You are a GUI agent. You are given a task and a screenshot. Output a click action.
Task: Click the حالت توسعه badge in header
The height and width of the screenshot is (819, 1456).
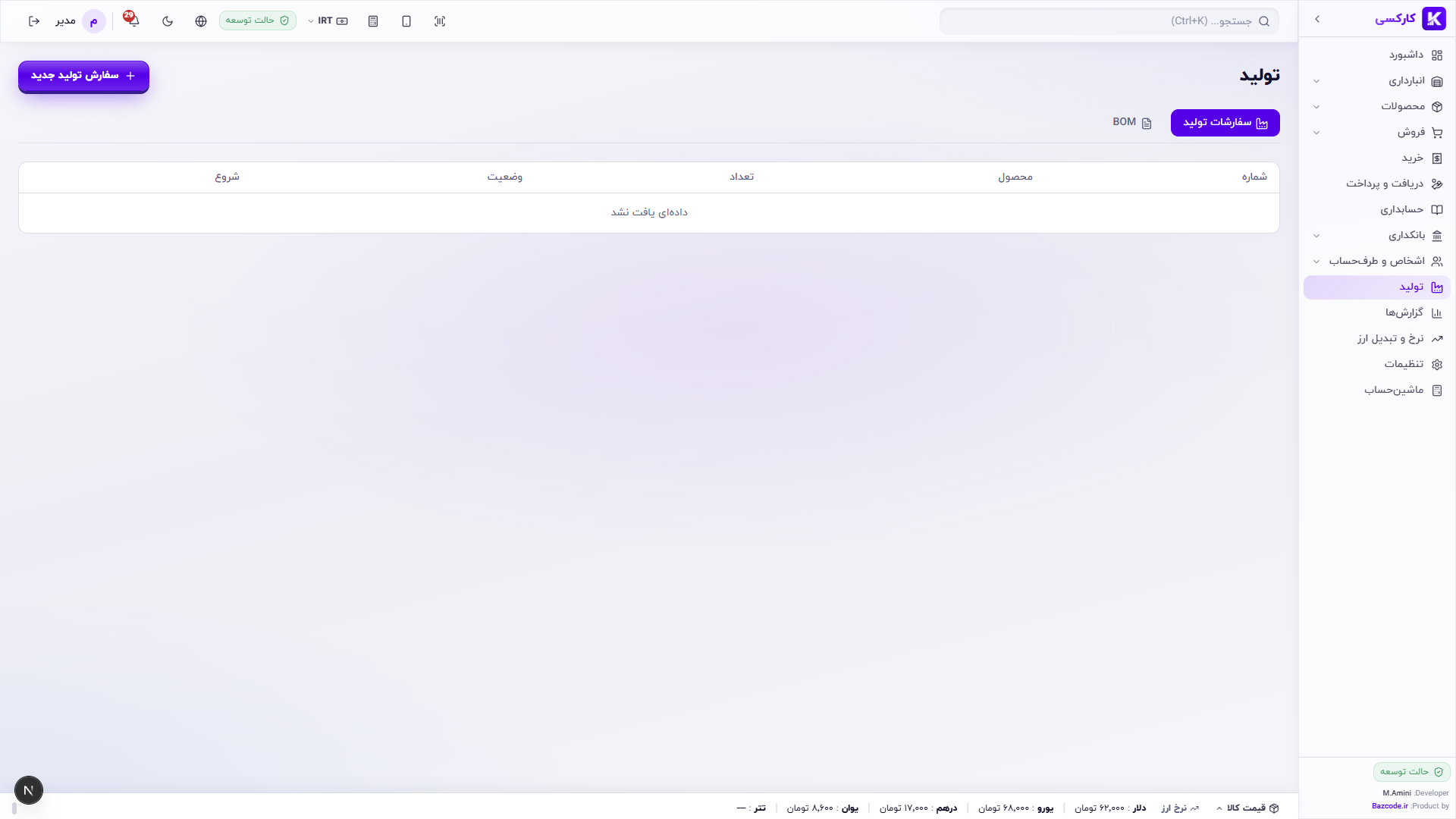click(x=258, y=20)
